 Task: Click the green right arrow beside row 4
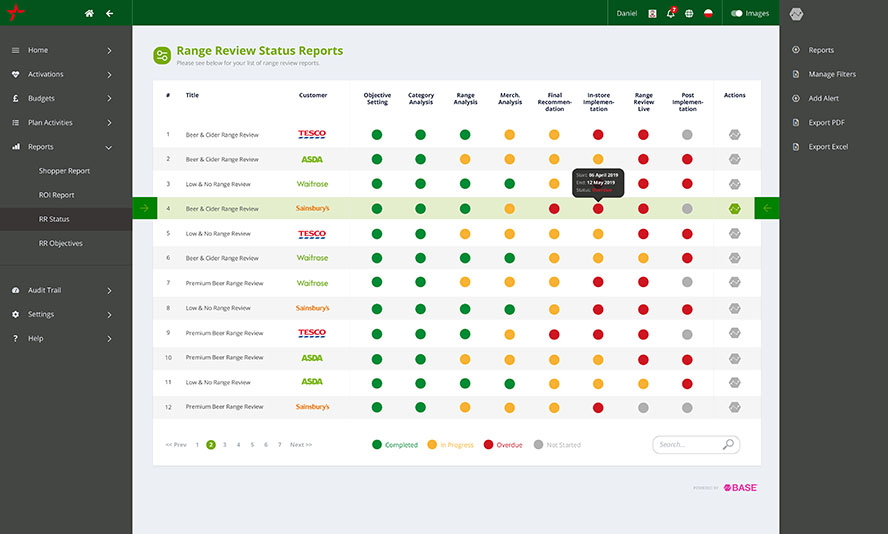point(144,209)
